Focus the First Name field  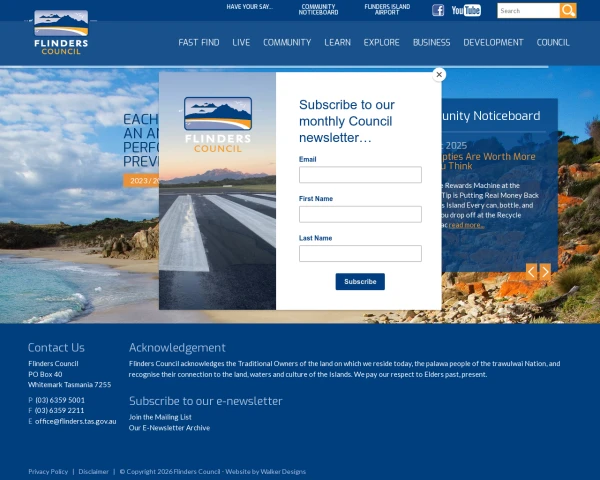coord(360,214)
